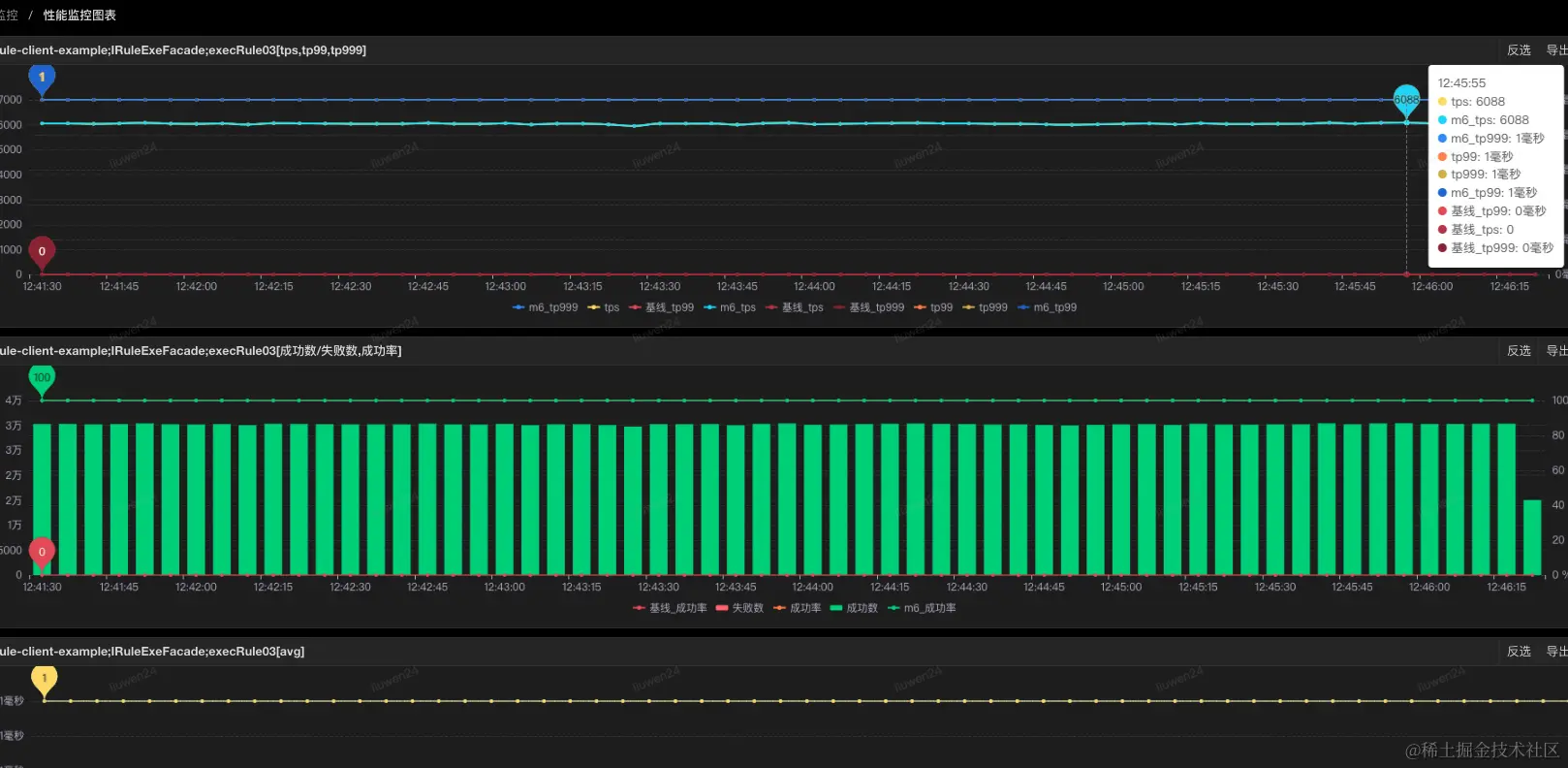Click tooltip row '基线_tp99: 0毫秒'
1568x768 pixels.
[x=1491, y=211]
